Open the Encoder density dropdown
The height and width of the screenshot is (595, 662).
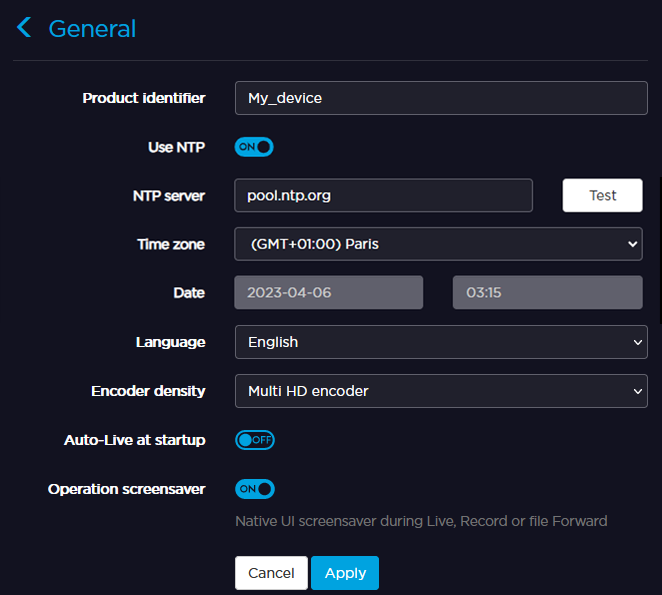pos(441,391)
